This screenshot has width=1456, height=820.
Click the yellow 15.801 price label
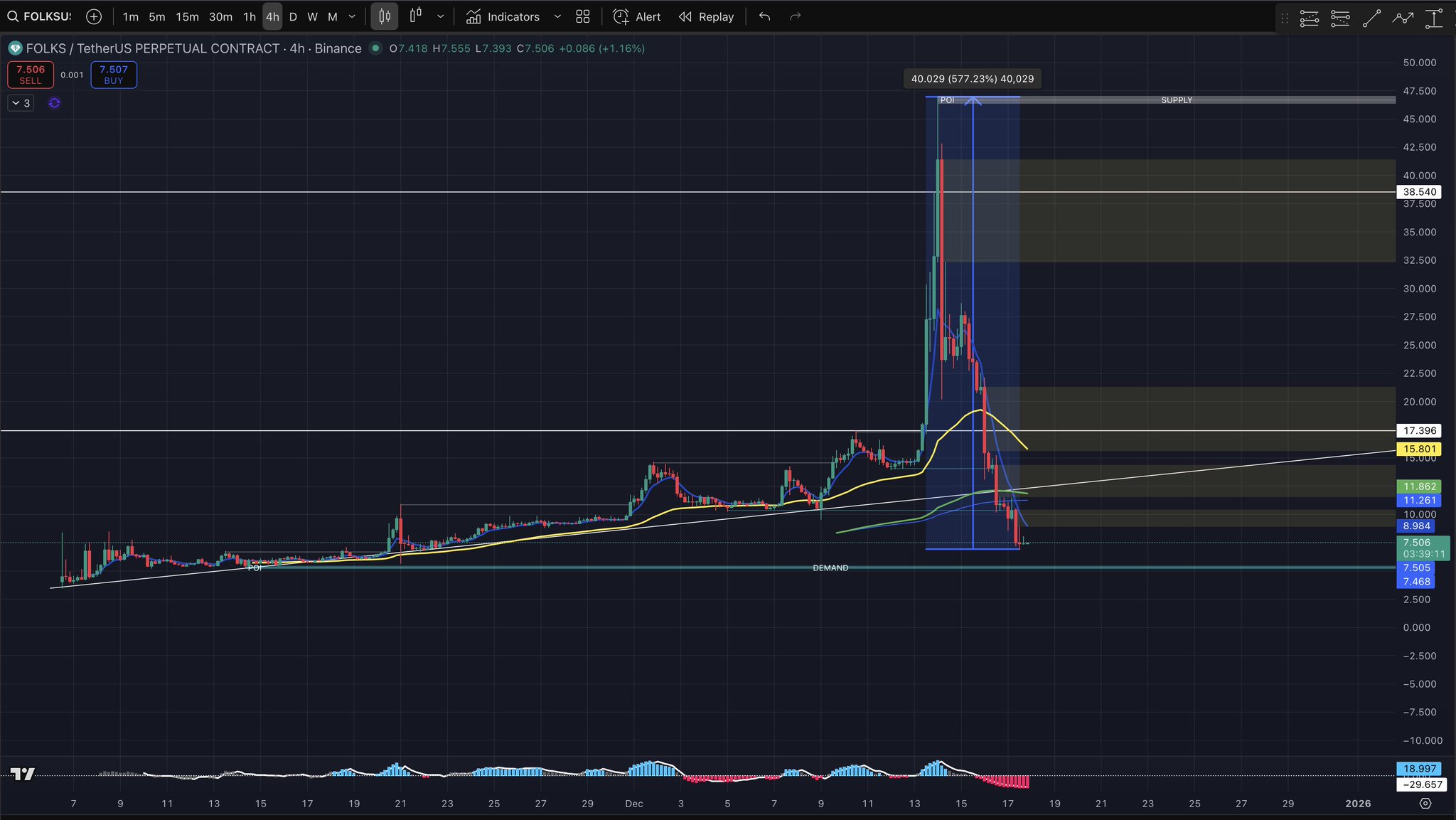point(1420,449)
